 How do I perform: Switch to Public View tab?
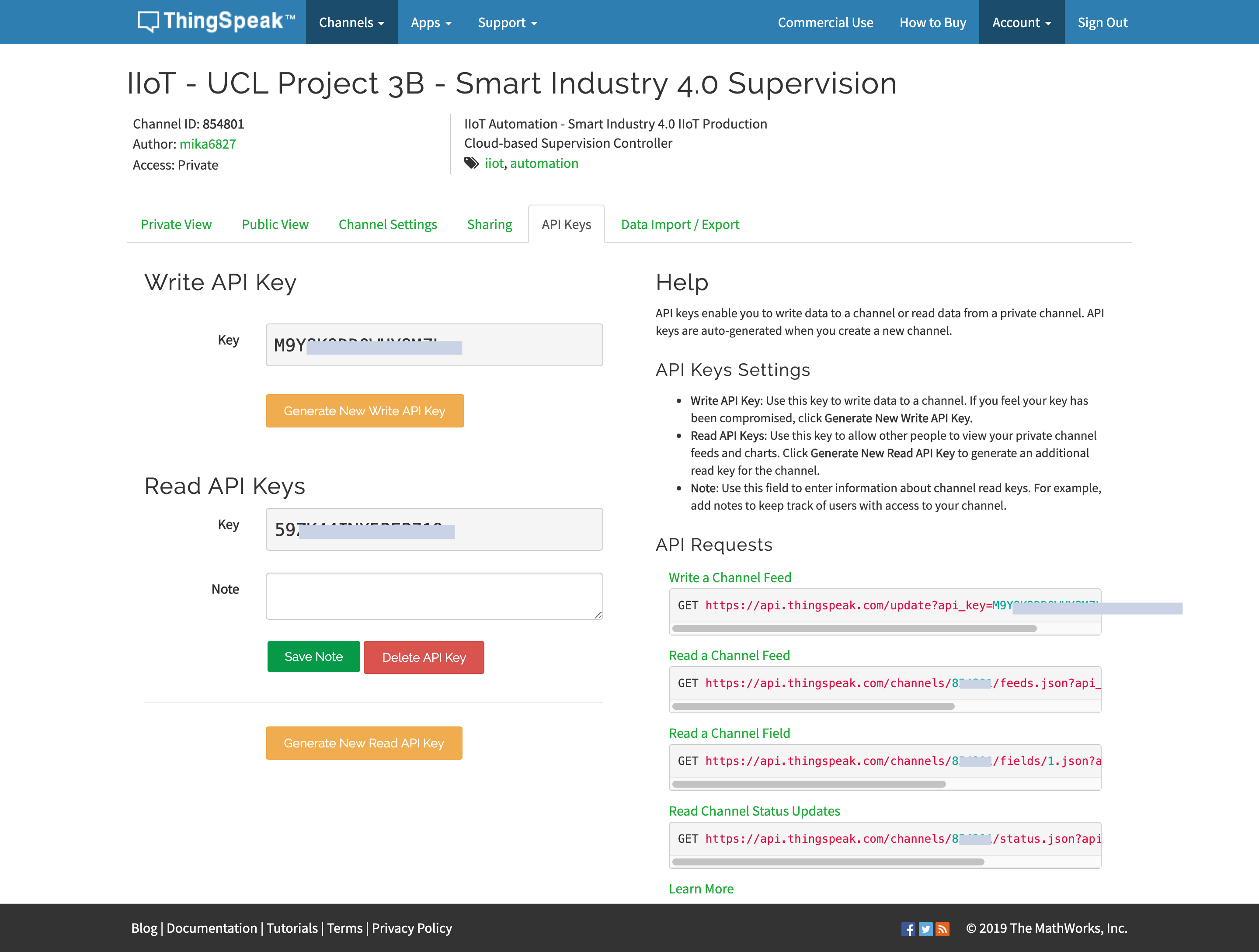point(275,224)
